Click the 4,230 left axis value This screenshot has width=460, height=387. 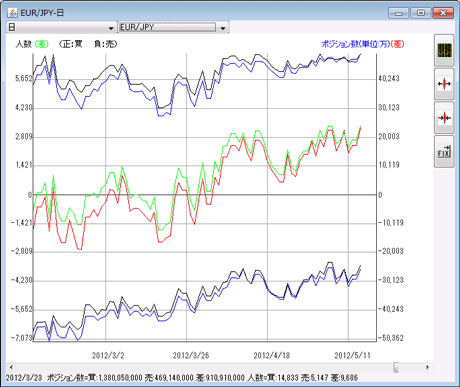[x=24, y=107]
